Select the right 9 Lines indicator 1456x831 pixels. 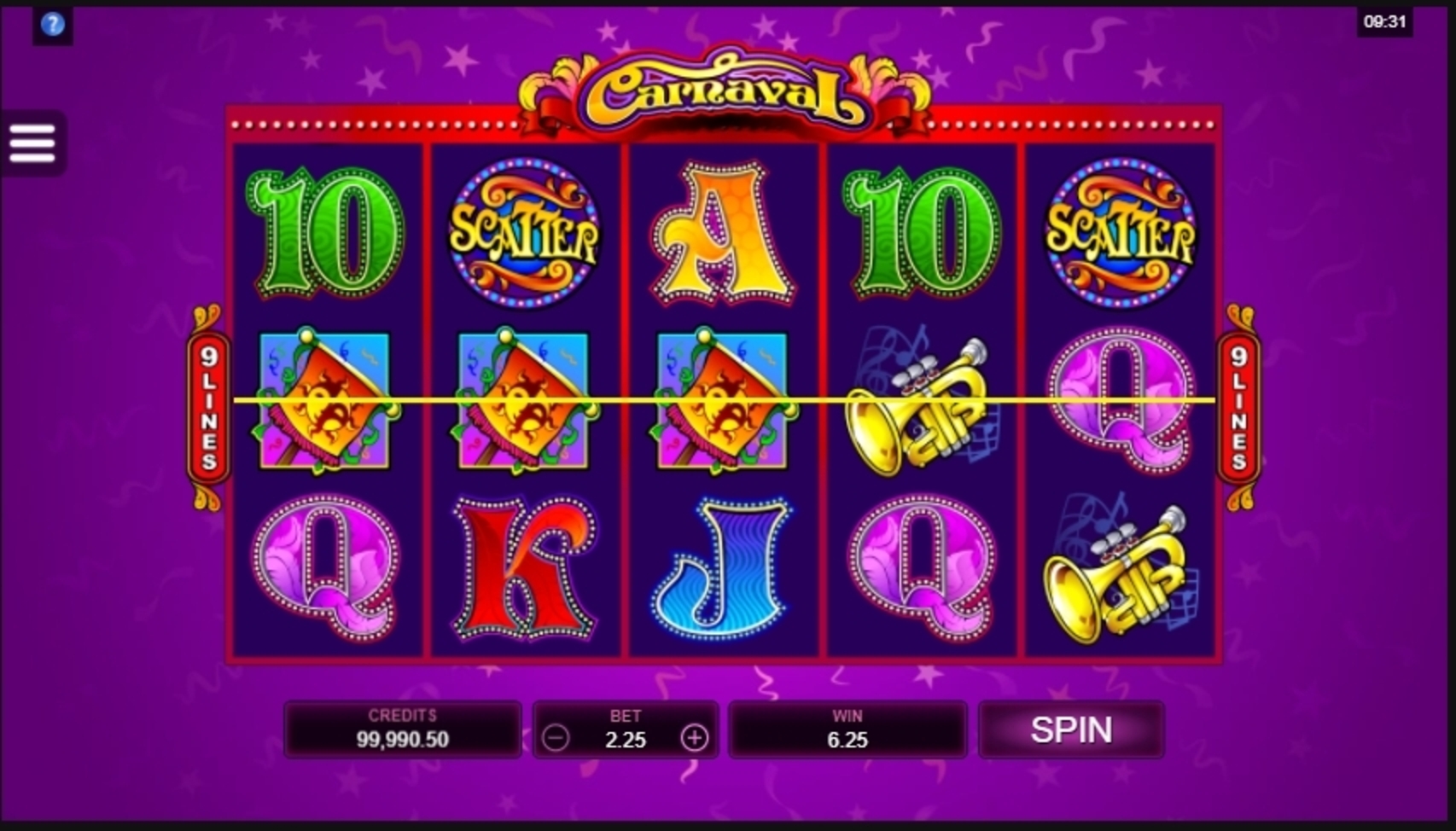(1239, 408)
